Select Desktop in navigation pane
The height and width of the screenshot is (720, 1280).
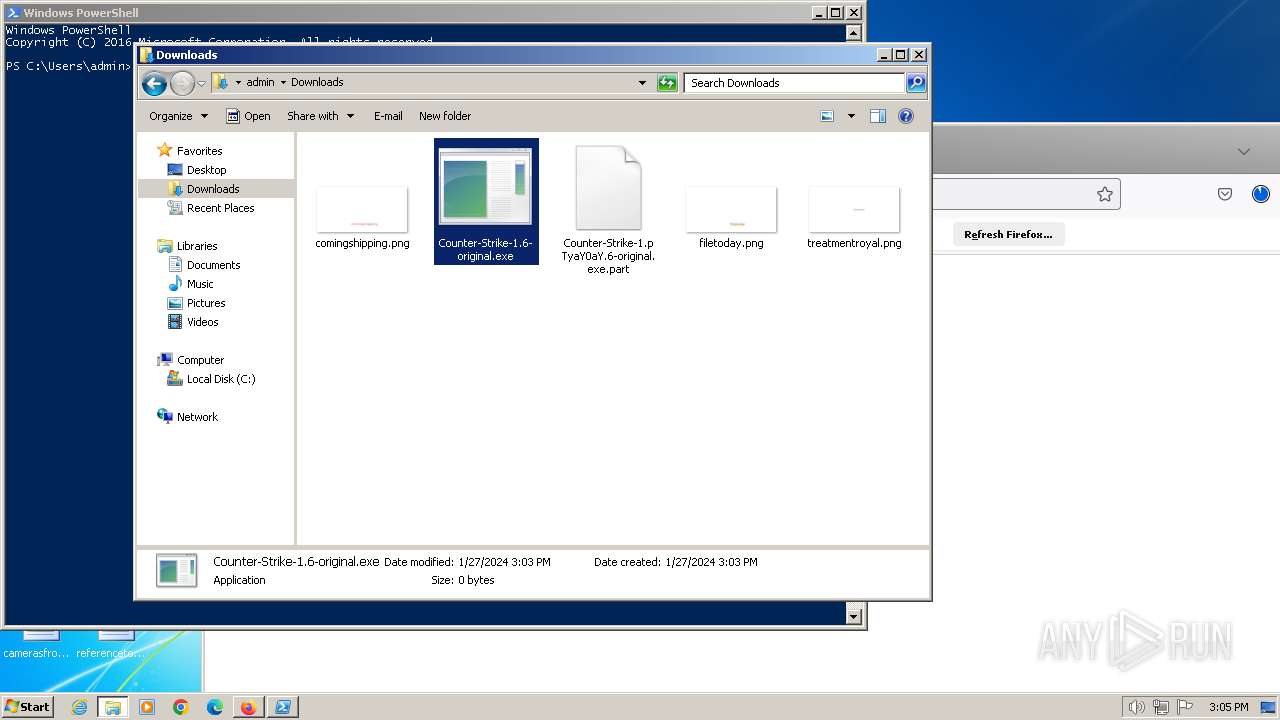point(196,170)
